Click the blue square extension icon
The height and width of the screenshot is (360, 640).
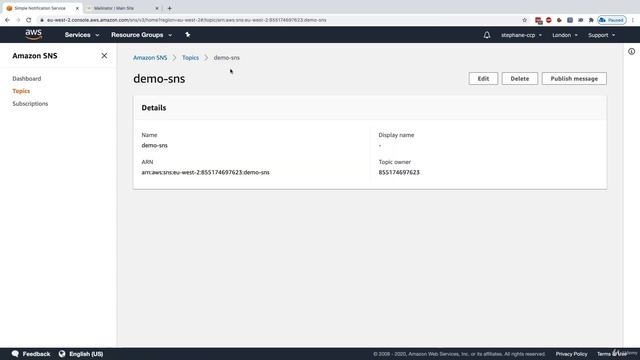(570, 20)
